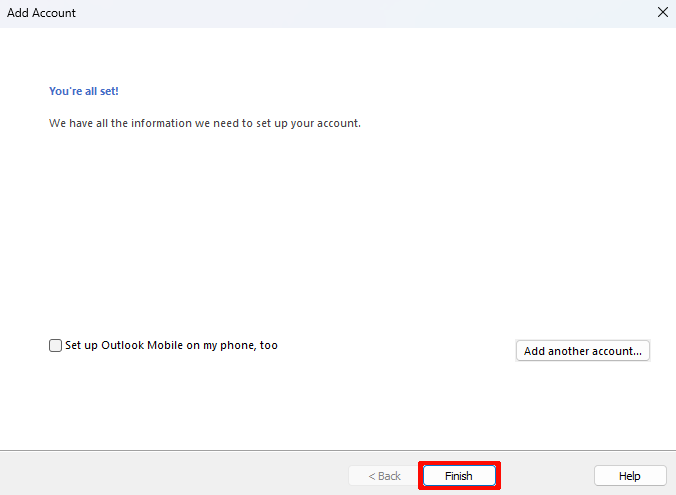This screenshot has height=495, width=676.
Task: Enable the Outlook Mobile setup checkbox
Action: point(56,346)
